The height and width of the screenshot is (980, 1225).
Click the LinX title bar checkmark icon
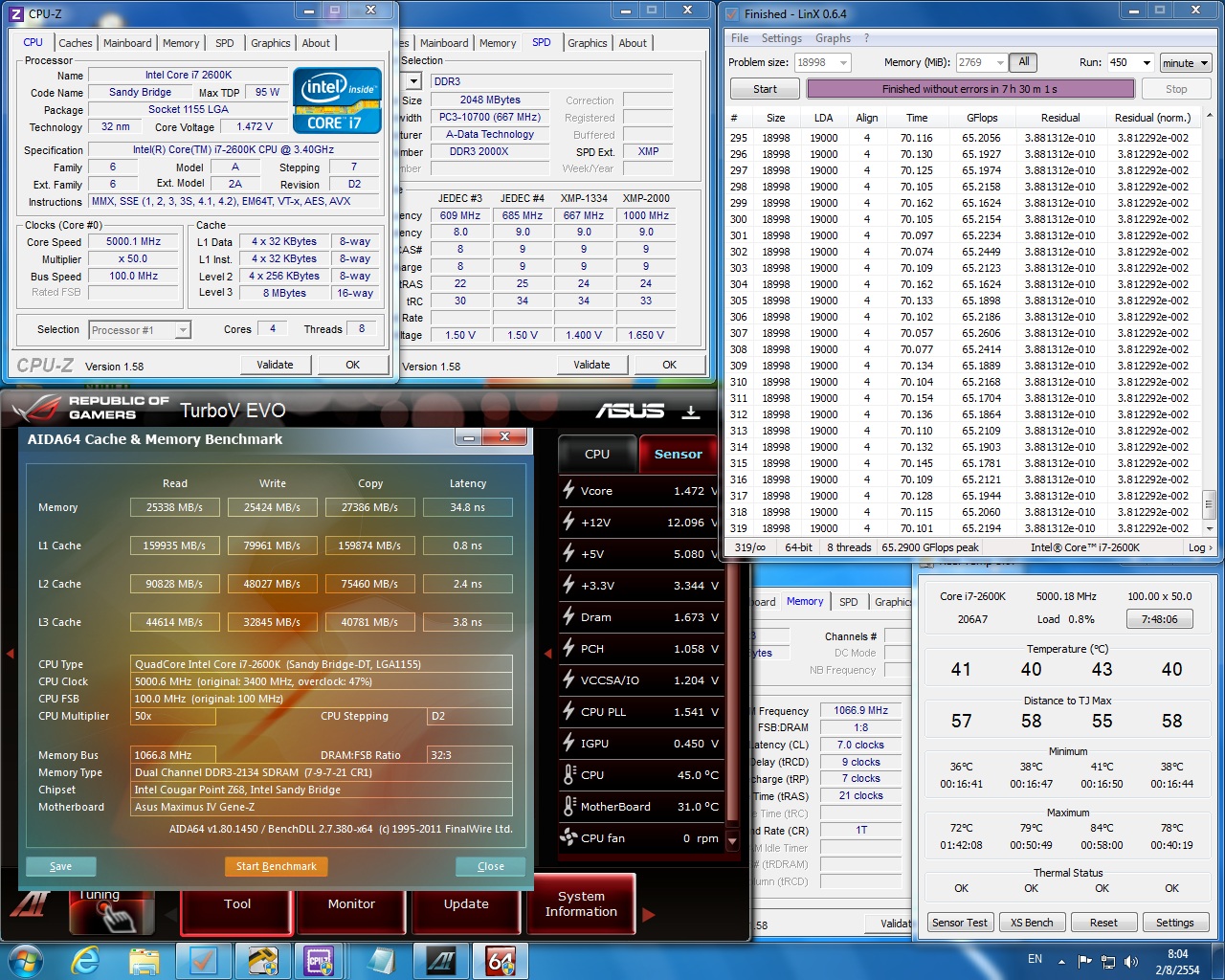click(x=732, y=13)
